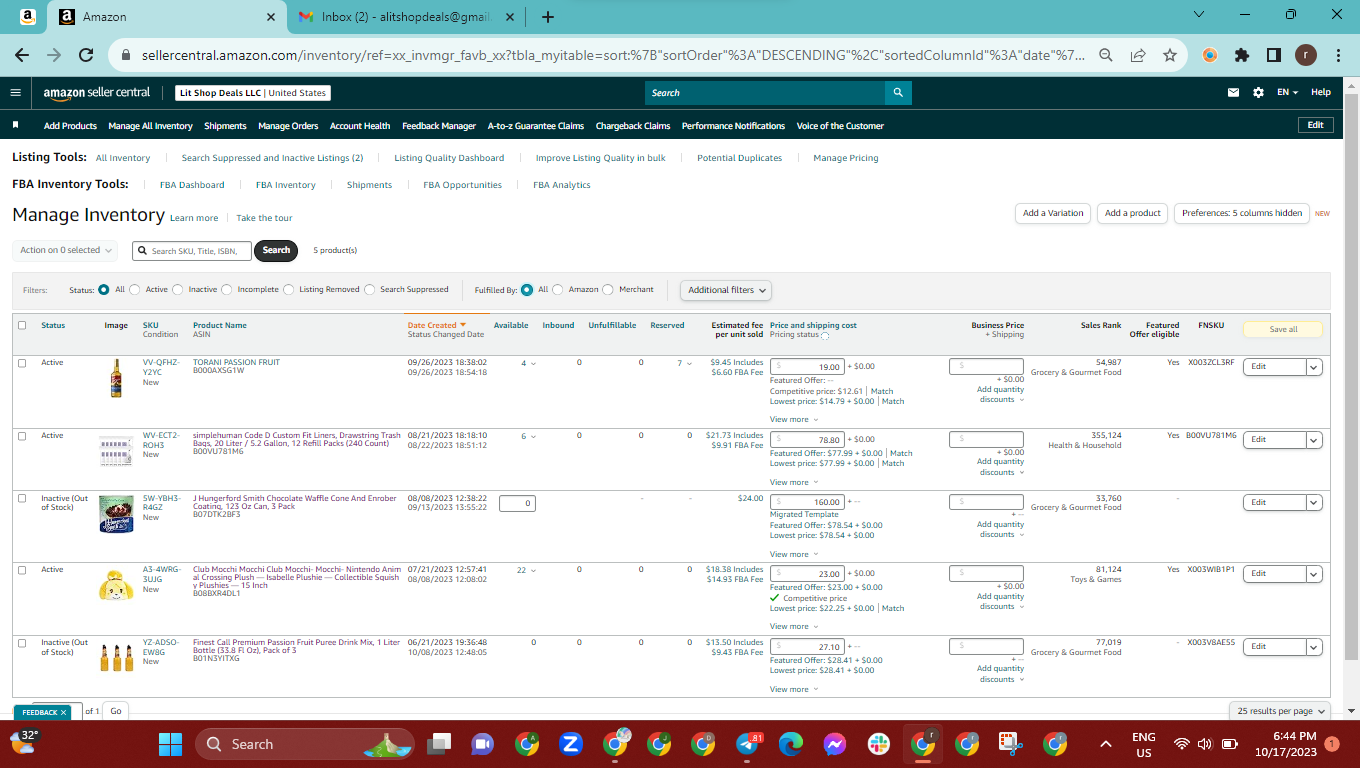Screen dimensions: 1360x768
Task: Open the Action on 0 selected dropdown
Action: [x=65, y=250]
